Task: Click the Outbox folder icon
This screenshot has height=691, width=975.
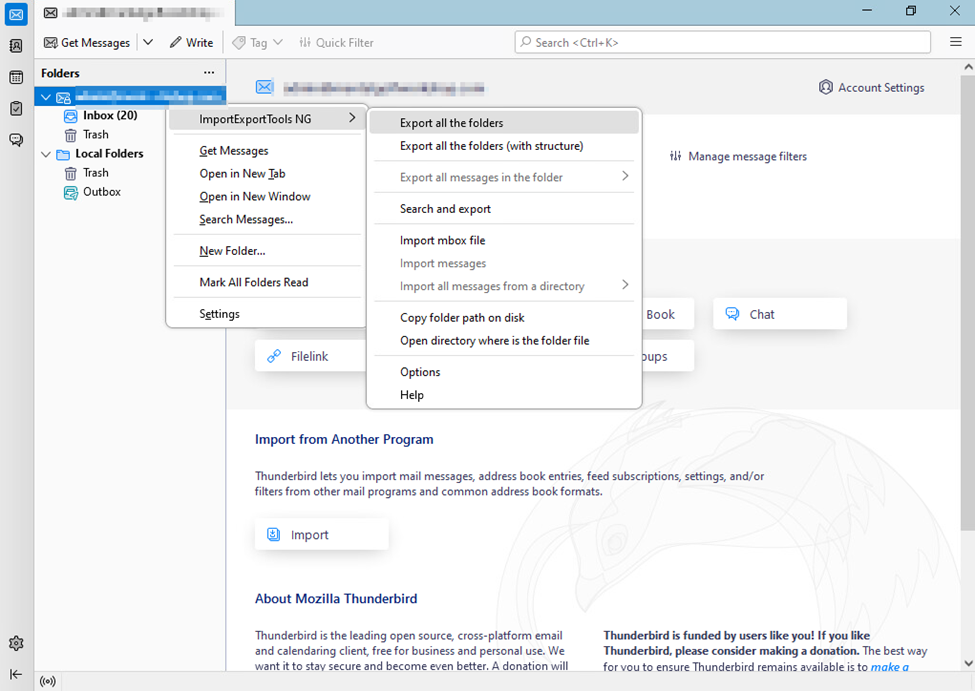Action: pos(71,193)
